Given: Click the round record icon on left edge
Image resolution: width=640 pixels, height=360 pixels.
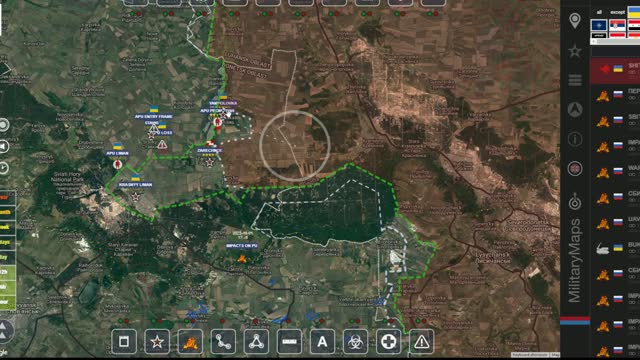Looking at the screenshot, I should tap(4, 124).
